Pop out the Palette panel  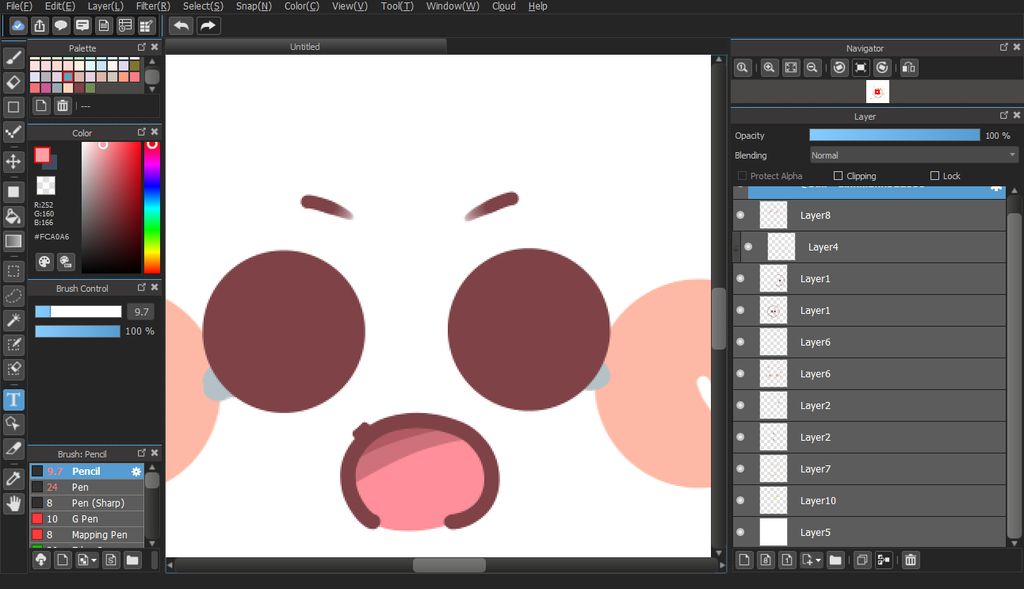pyautogui.click(x=142, y=47)
